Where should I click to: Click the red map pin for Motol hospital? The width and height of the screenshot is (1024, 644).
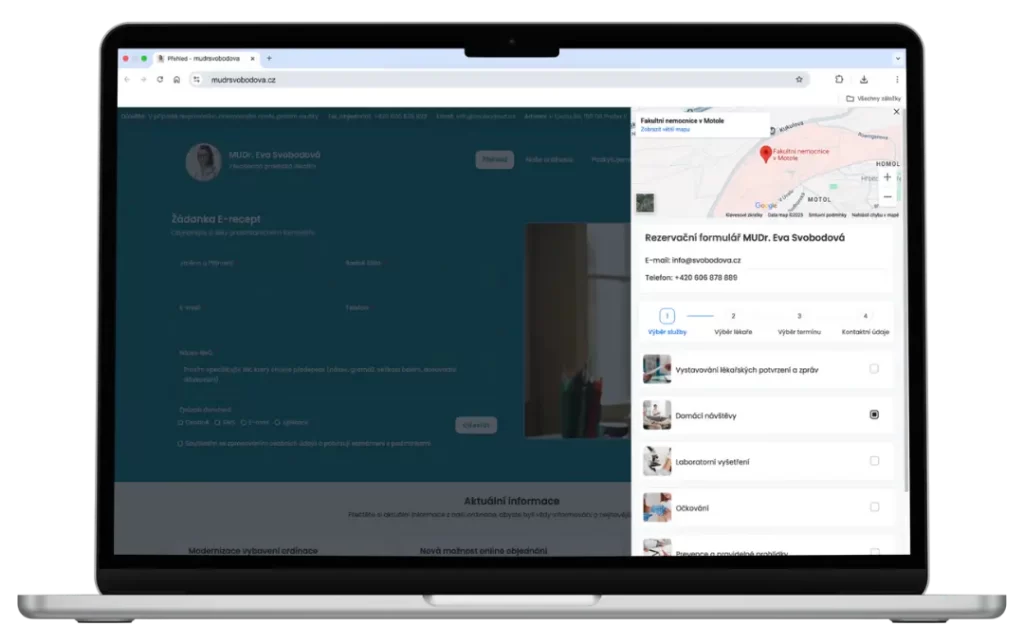[766, 154]
